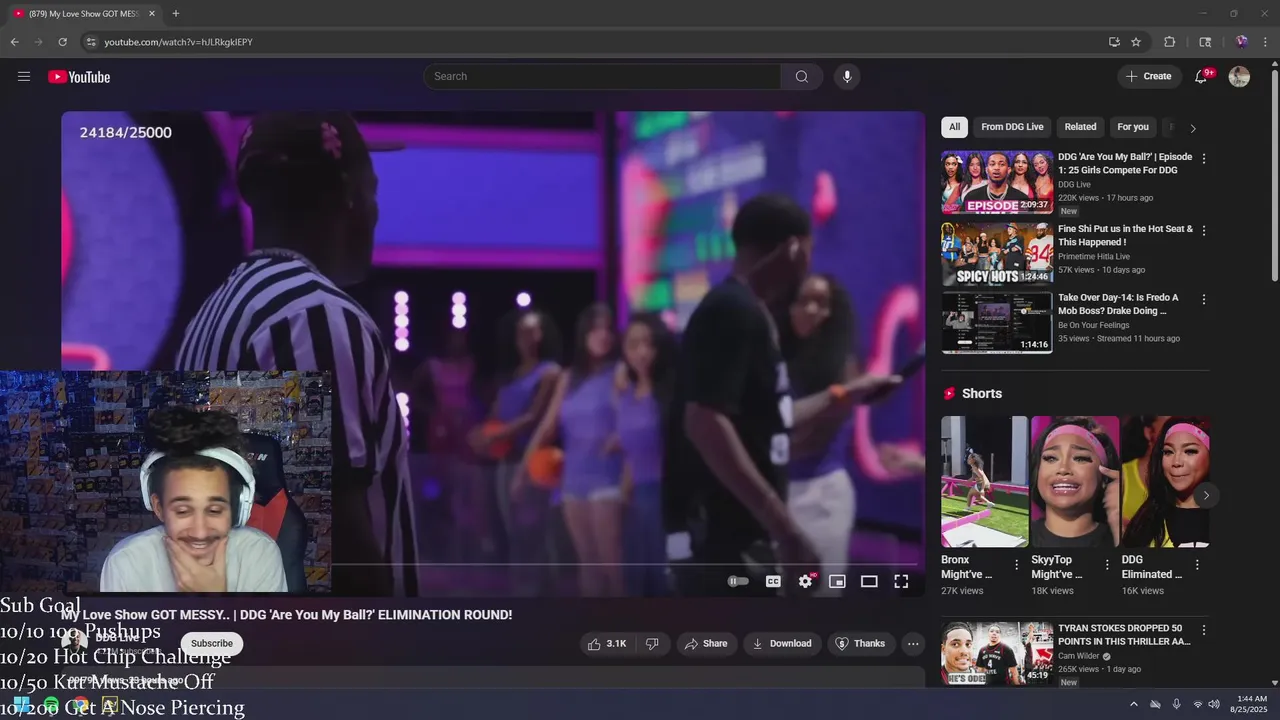Screen dimensions: 1280x720
Task: Enable miniplayer mode
Action: [837, 581]
